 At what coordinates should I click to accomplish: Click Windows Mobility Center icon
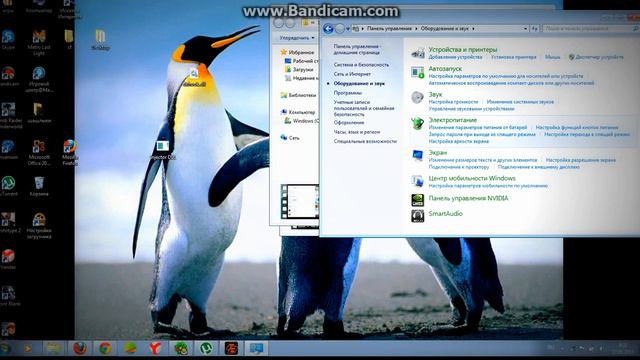click(418, 181)
